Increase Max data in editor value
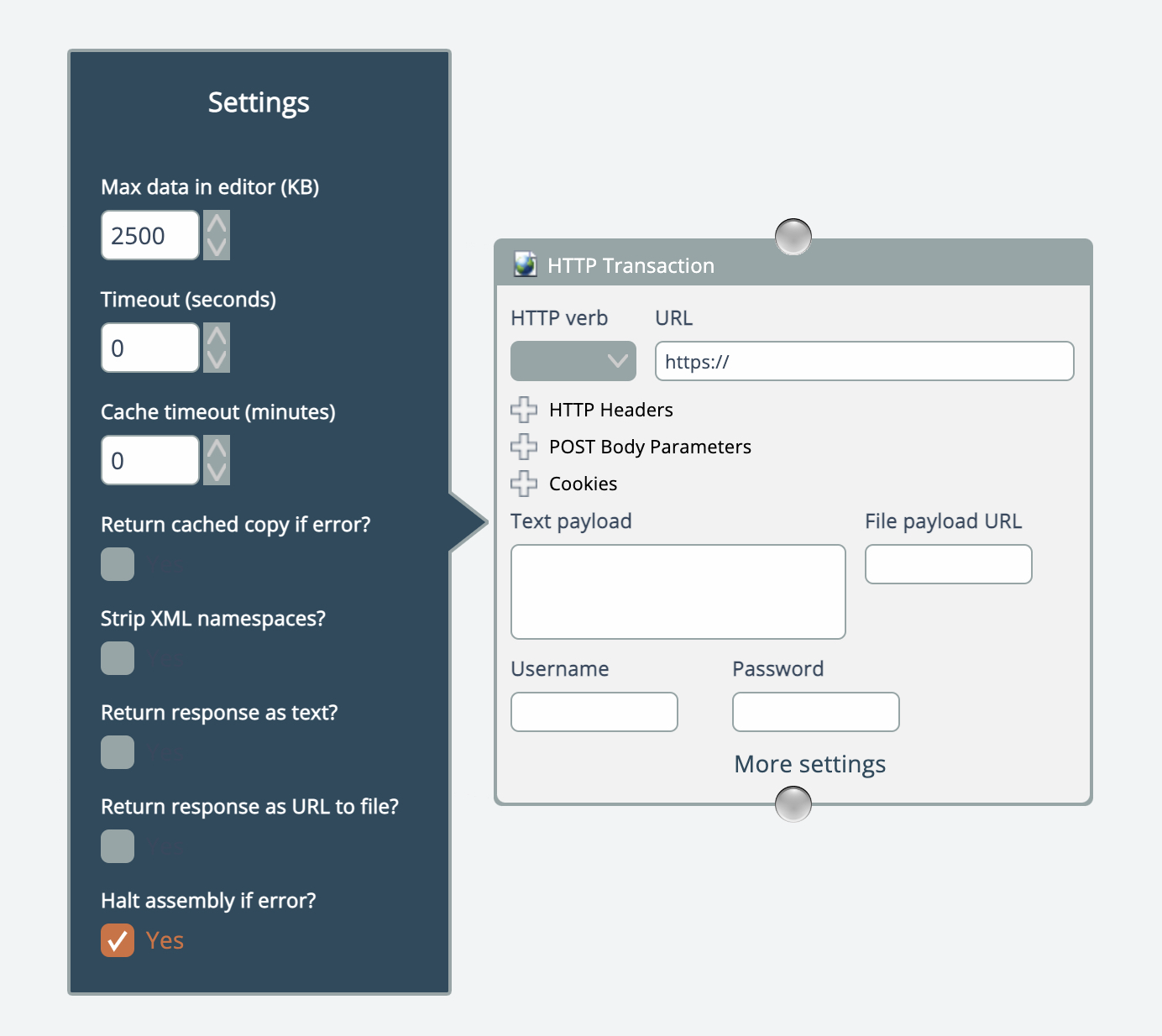 point(217,224)
